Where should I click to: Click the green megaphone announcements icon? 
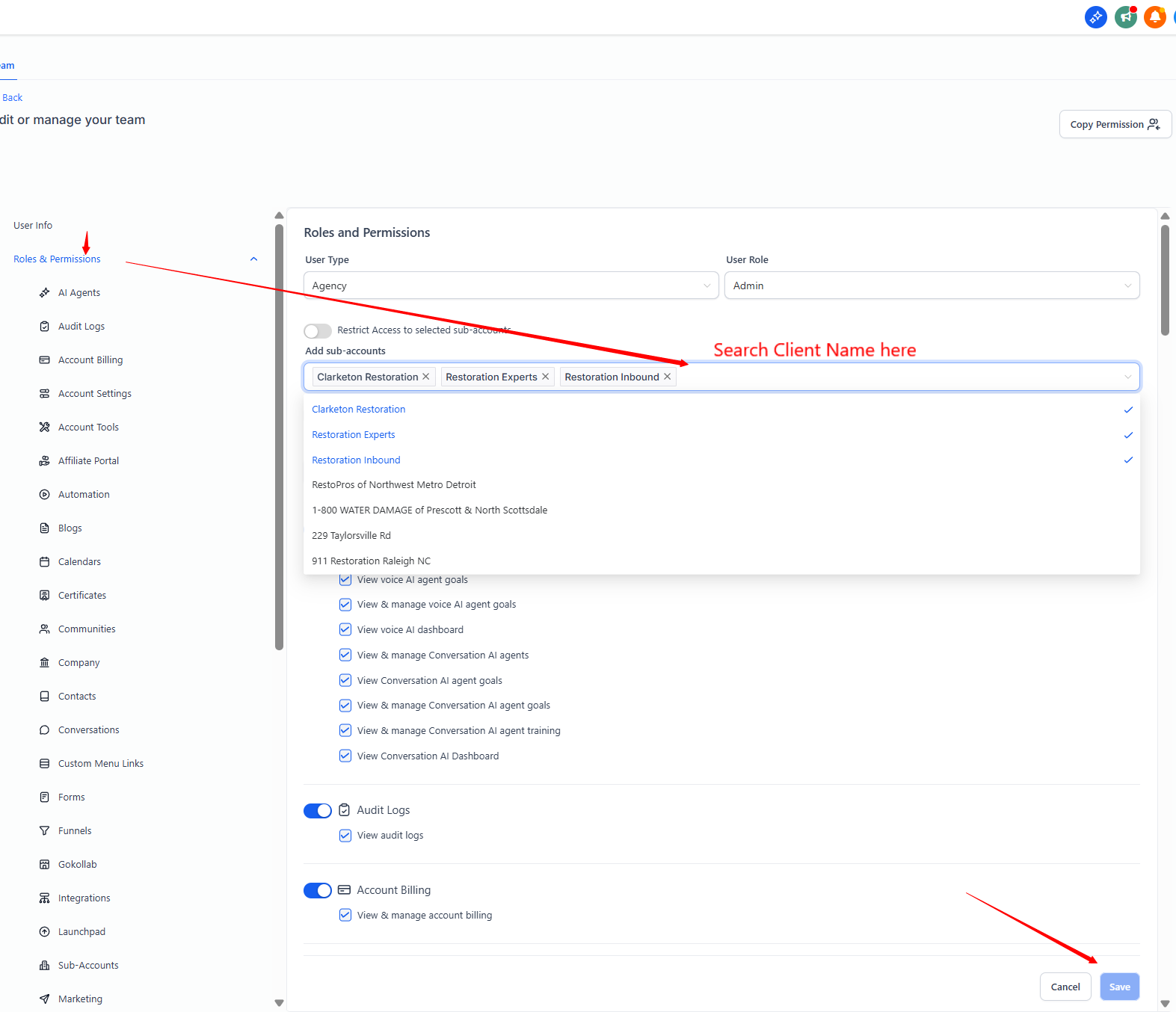click(1125, 16)
